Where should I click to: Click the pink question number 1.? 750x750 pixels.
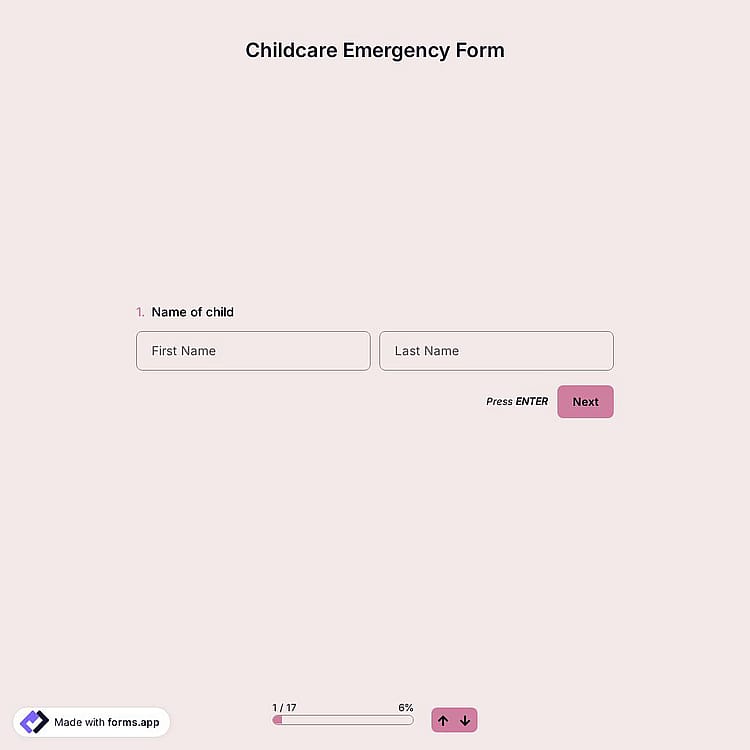[140, 312]
